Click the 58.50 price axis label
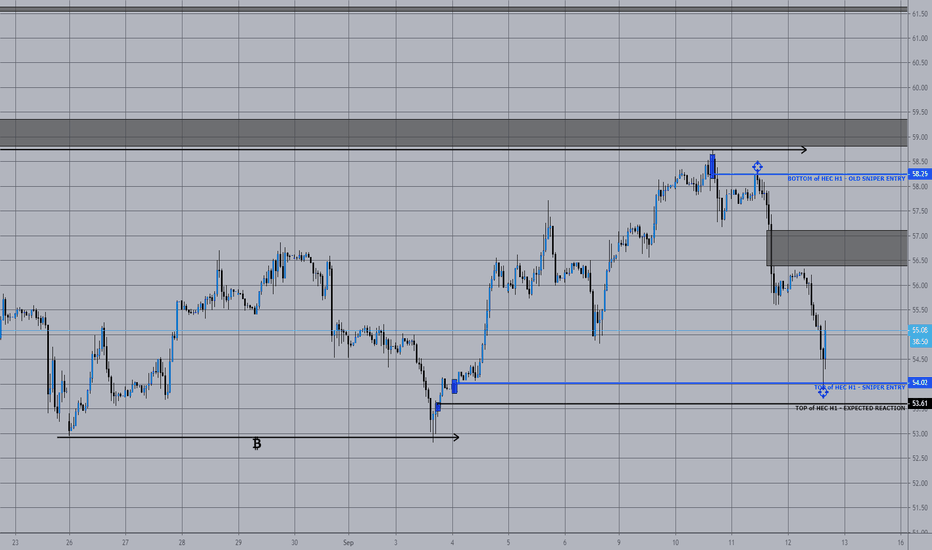This screenshot has width=932, height=550. (920, 162)
